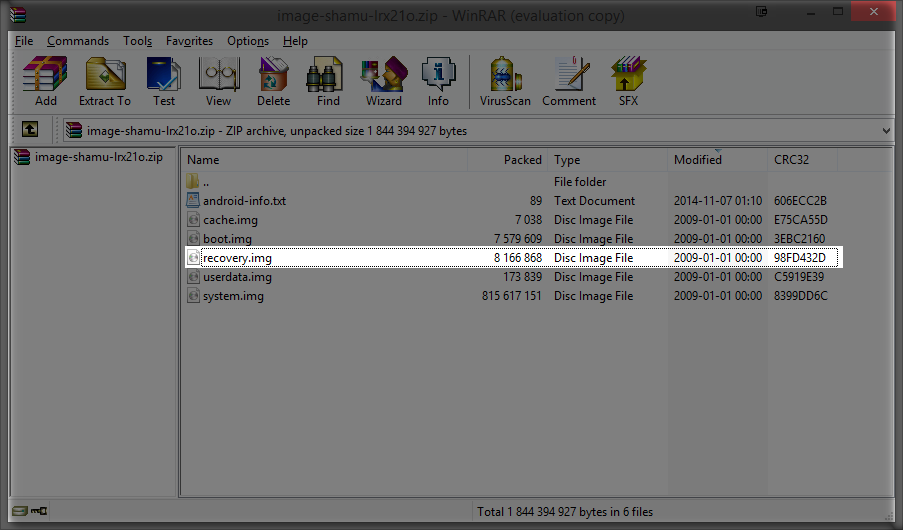The image size is (903, 530).
Task: Select the userdata.img file row
Action: 513,277
